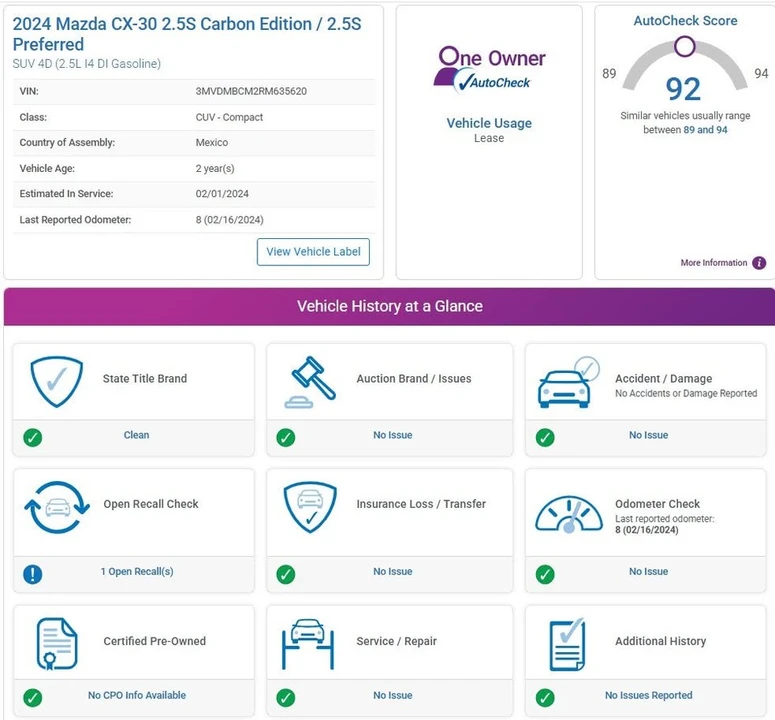Open No Issue link under Odometer Check

pyautogui.click(x=648, y=571)
